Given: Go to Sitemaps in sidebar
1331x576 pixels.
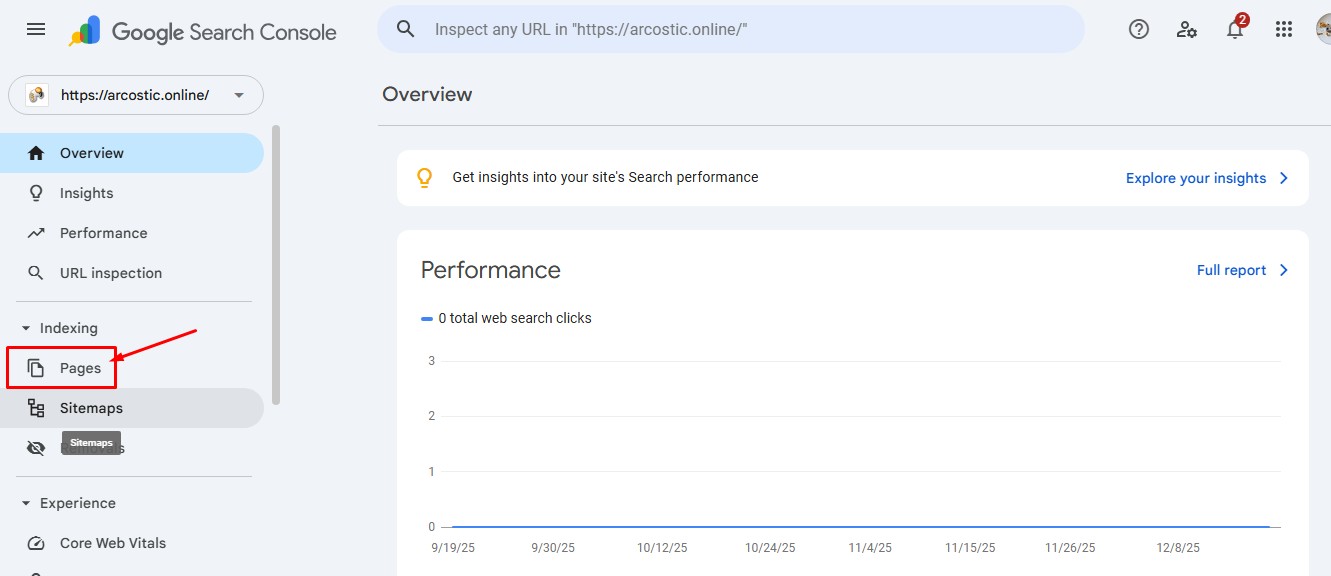Looking at the screenshot, I should point(91,408).
